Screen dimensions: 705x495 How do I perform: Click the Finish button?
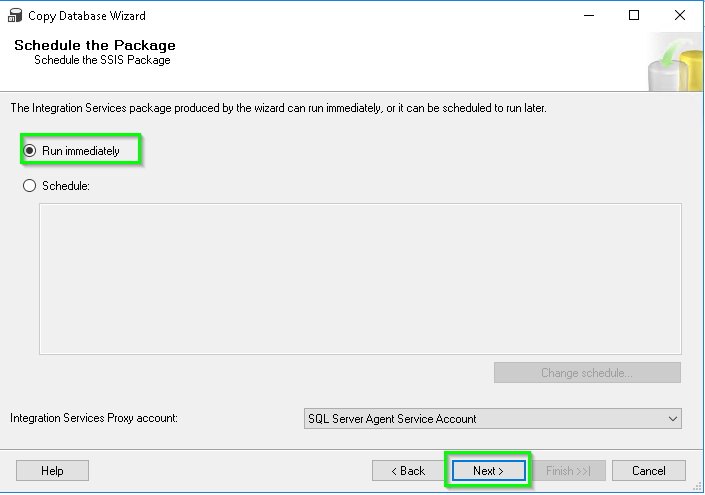(569, 471)
